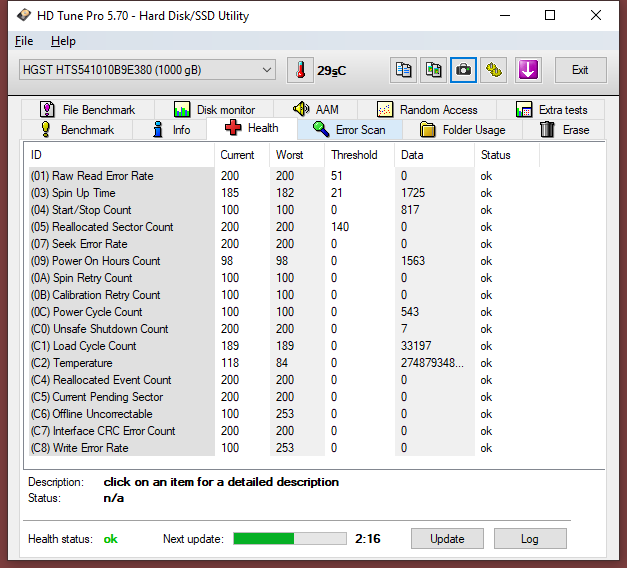Switch to the Extra tests tab
627x568 pixels.
tap(551, 110)
